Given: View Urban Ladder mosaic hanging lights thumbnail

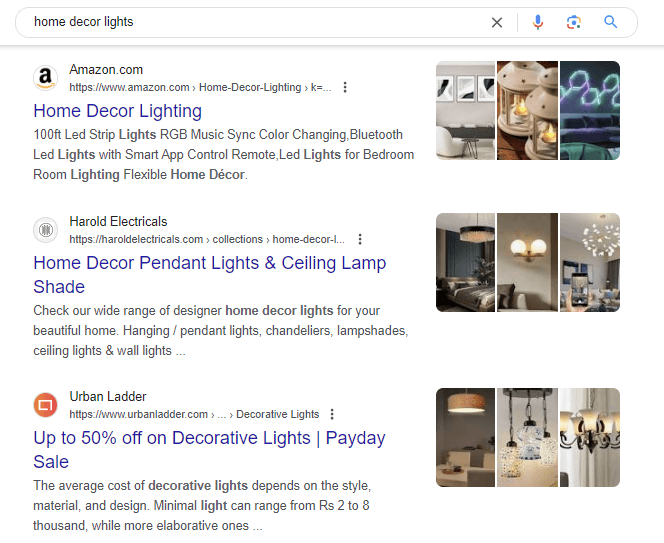Looking at the screenshot, I should tap(527, 438).
